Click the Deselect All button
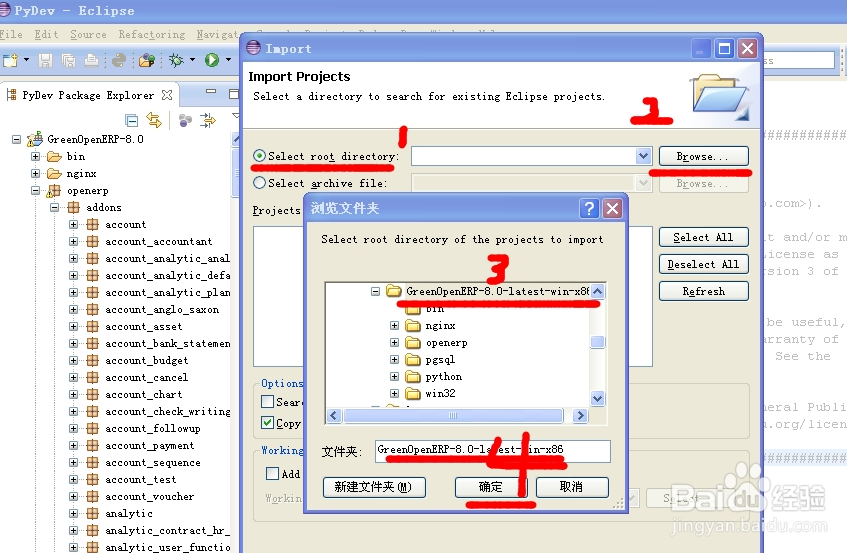Image resolution: width=847 pixels, height=553 pixels. (703, 264)
